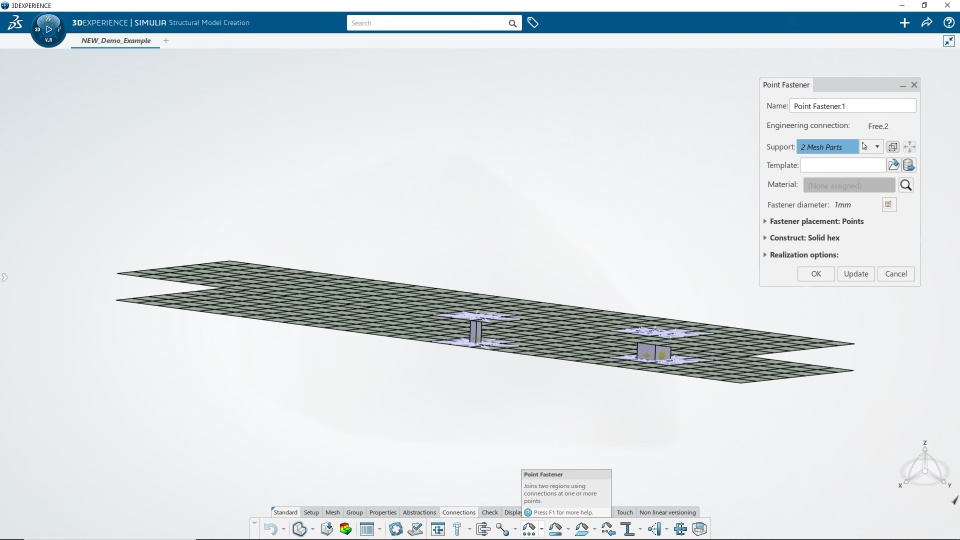Click the distributed coupling toolbar icon
The height and width of the screenshot is (540, 960).
(x=654, y=529)
